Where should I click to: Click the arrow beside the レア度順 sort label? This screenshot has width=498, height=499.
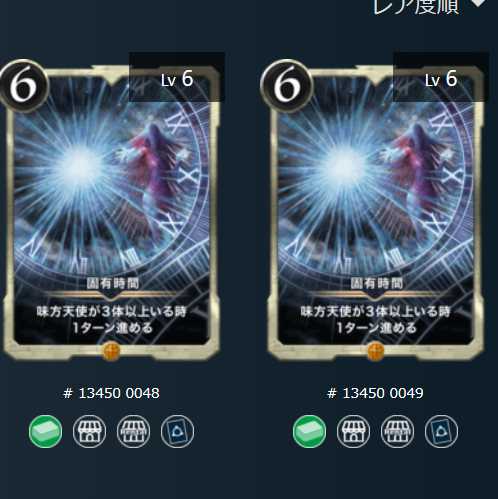(478, 3)
